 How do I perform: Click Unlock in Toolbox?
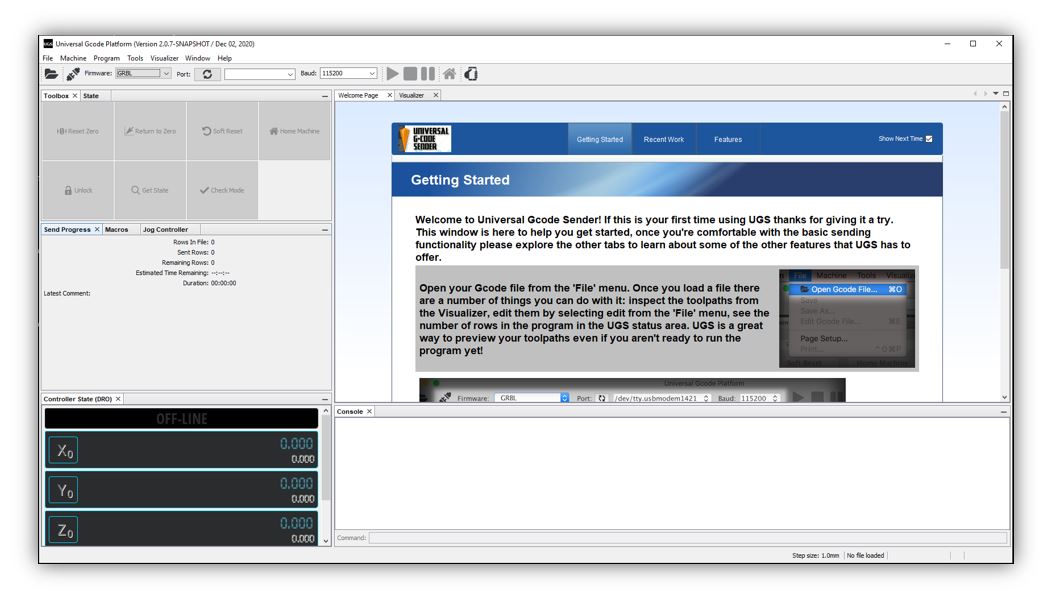pos(78,191)
